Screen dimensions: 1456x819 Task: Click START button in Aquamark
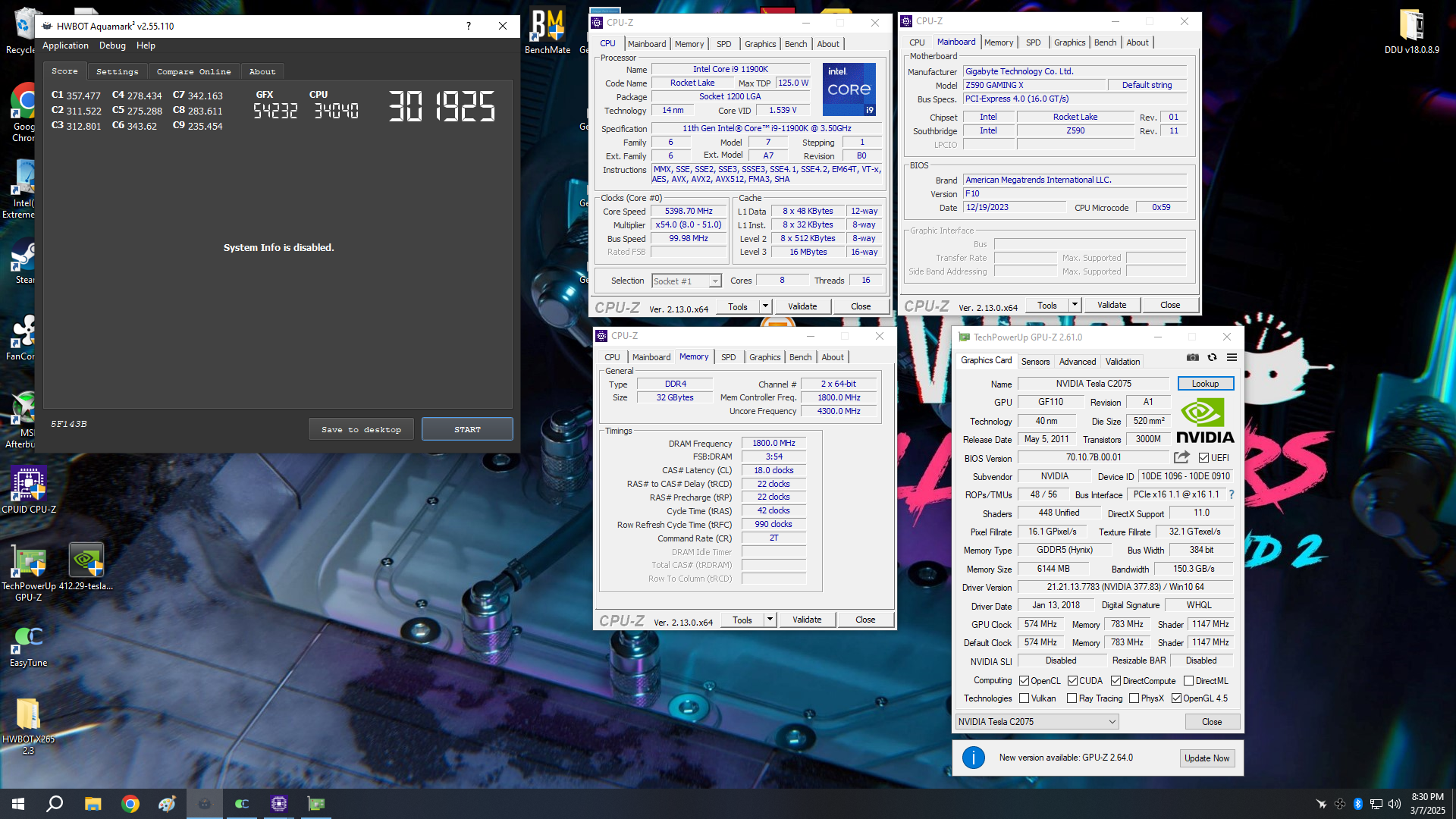467,429
